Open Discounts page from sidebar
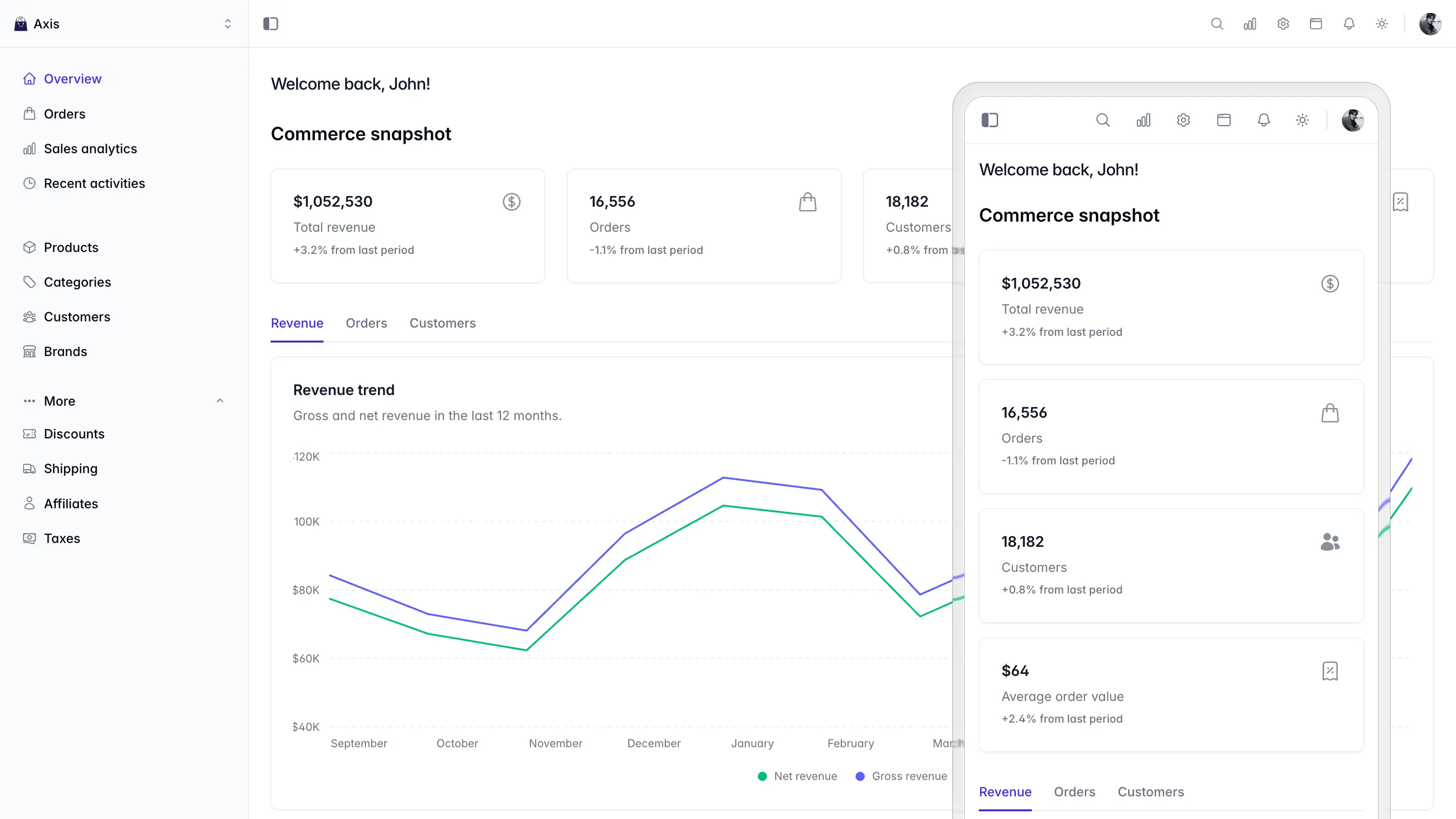This screenshot has width=1456, height=819. (x=74, y=434)
